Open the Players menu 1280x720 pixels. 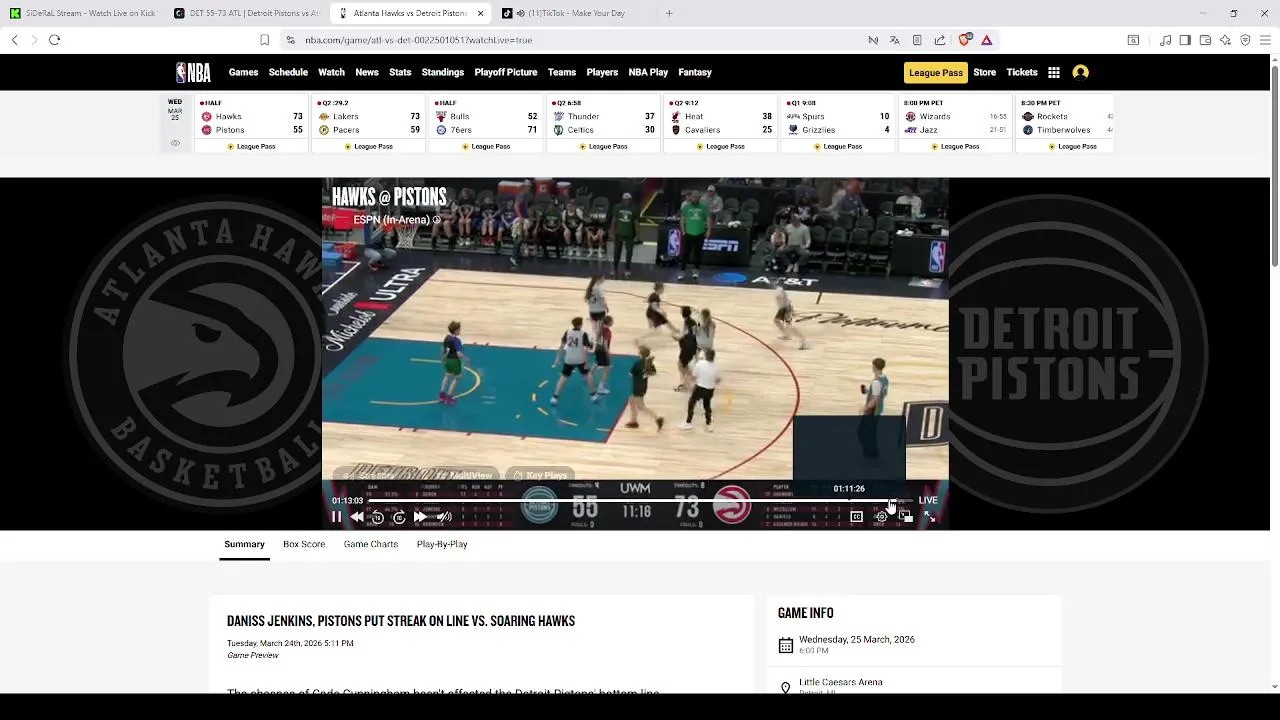[602, 72]
